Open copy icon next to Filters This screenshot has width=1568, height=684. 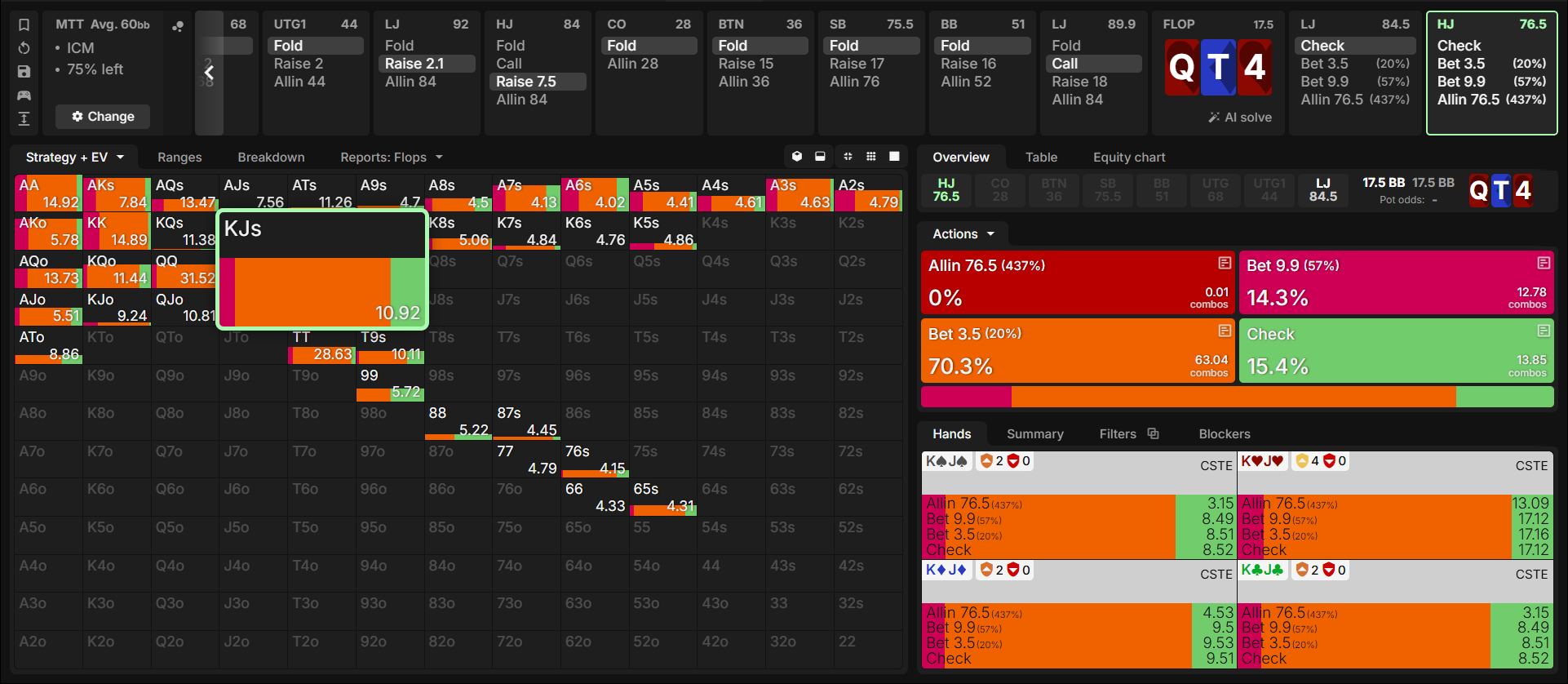(1153, 433)
